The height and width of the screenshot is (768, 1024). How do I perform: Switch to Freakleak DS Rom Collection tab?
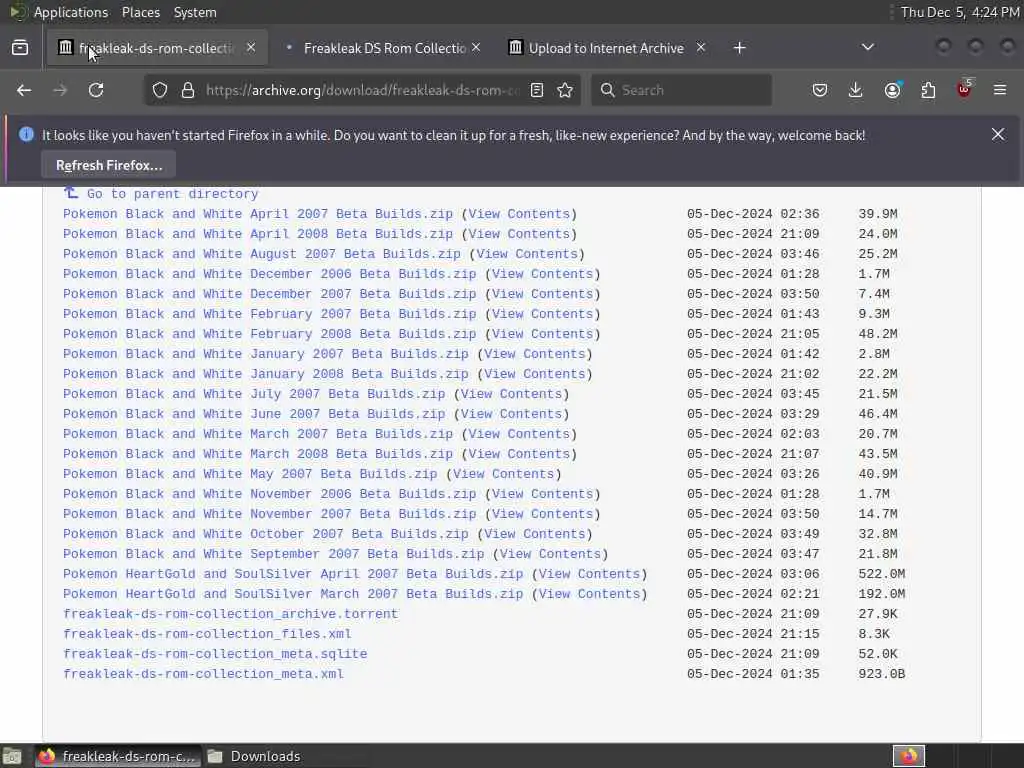coord(385,48)
